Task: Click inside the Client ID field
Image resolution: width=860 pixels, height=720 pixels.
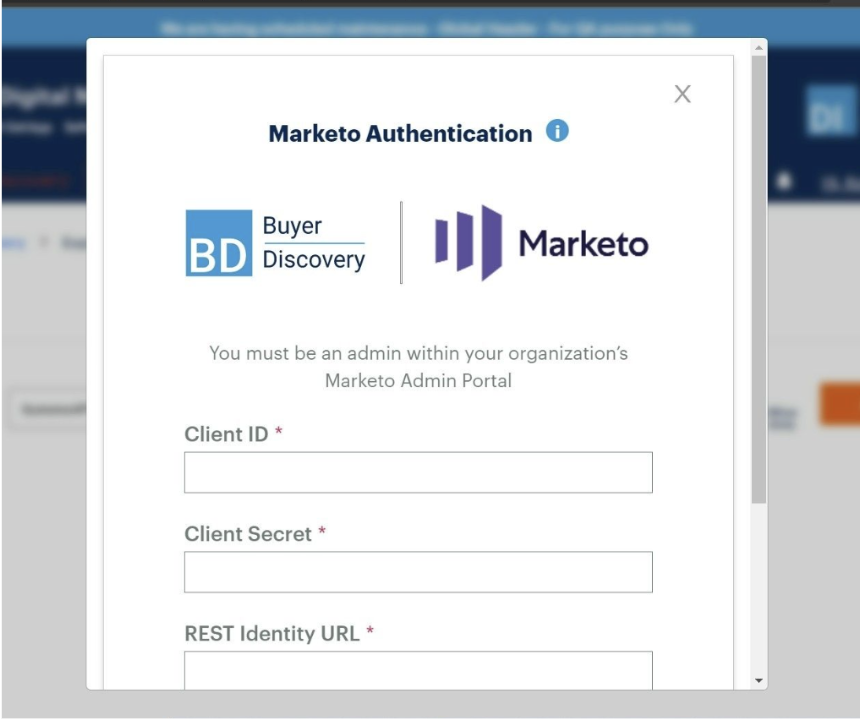Action: 417,471
